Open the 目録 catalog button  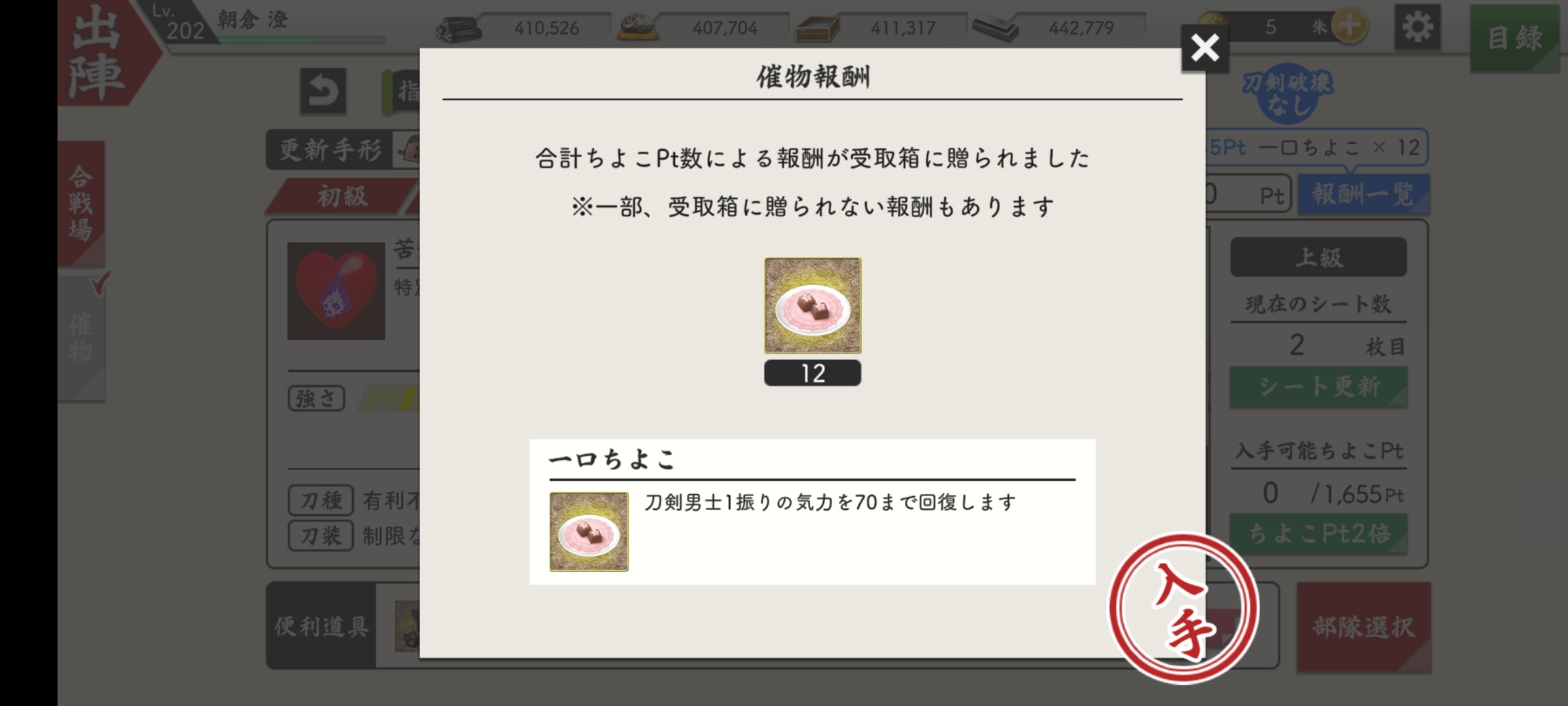coord(1514,38)
